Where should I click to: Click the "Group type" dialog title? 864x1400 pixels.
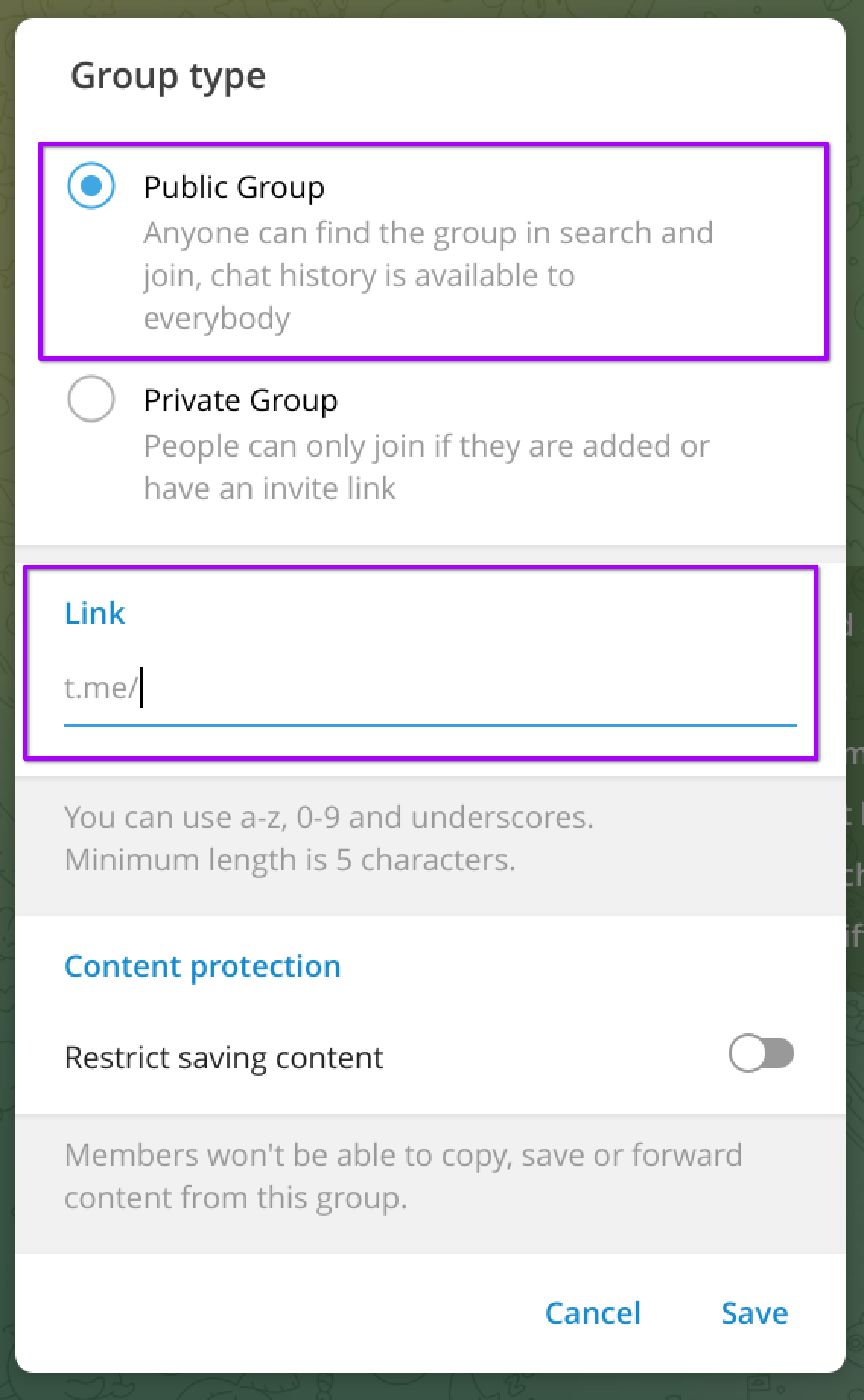[x=168, y=76]
